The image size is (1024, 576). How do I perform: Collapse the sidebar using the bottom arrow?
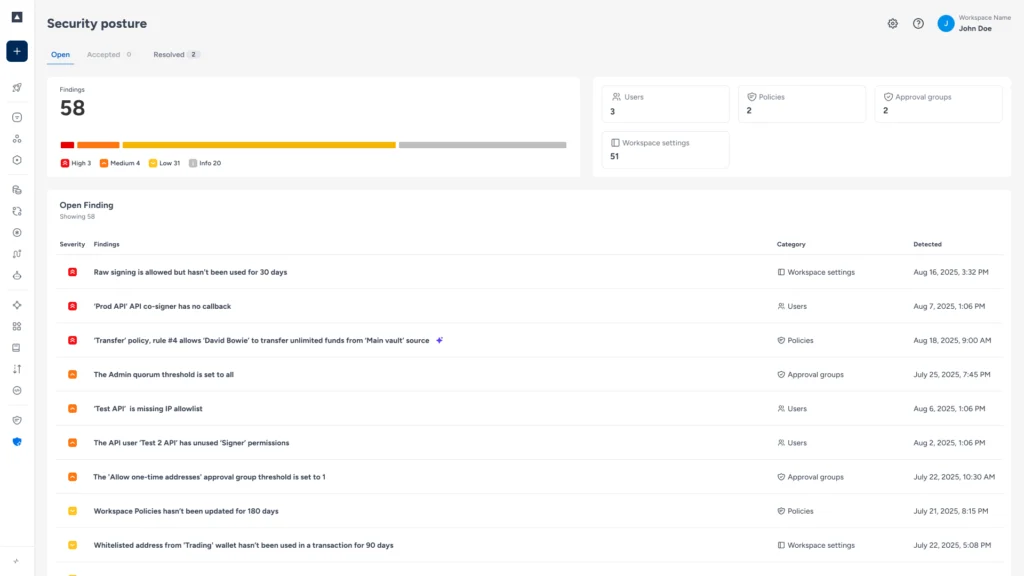click(x=16, y=562)
